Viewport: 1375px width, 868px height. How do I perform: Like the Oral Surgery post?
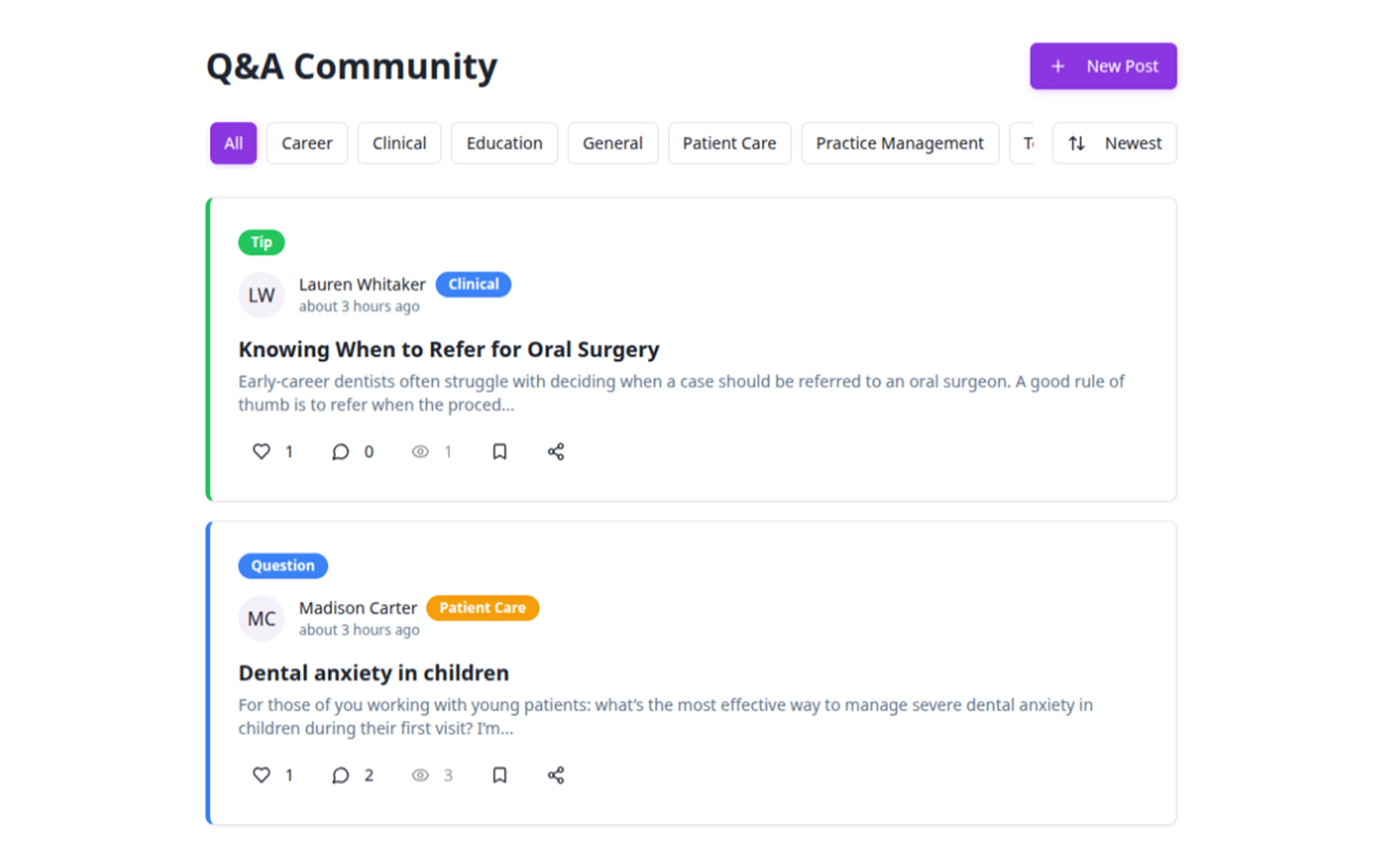261,451
